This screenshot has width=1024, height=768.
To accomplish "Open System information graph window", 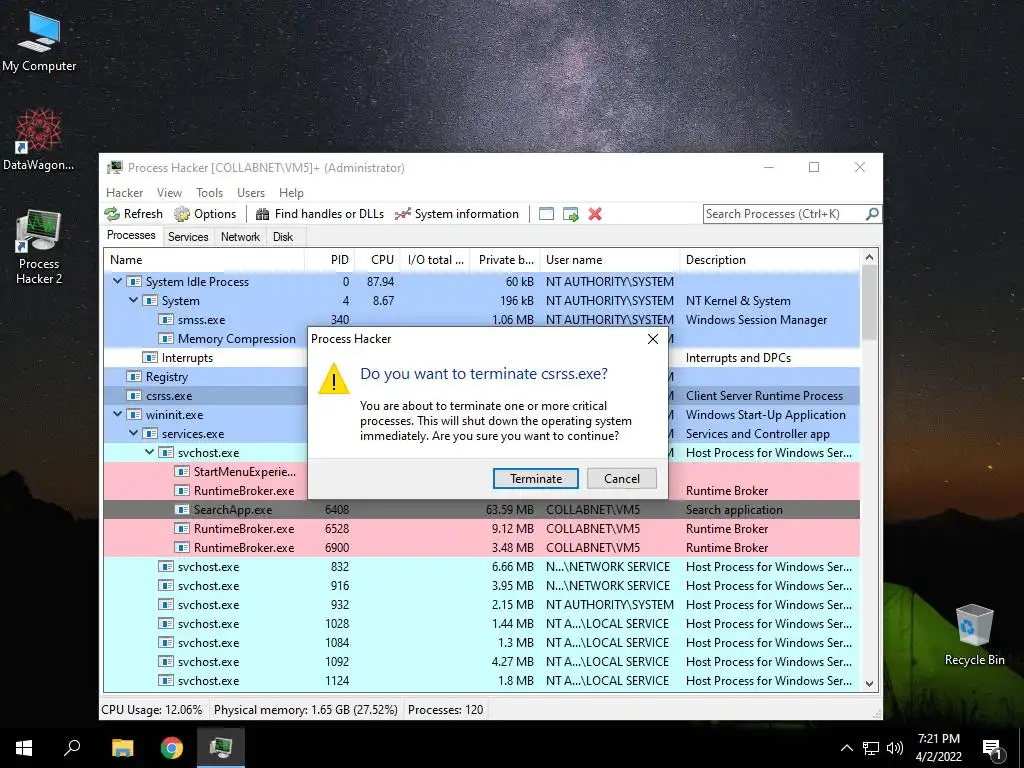I will pos(456,214).
